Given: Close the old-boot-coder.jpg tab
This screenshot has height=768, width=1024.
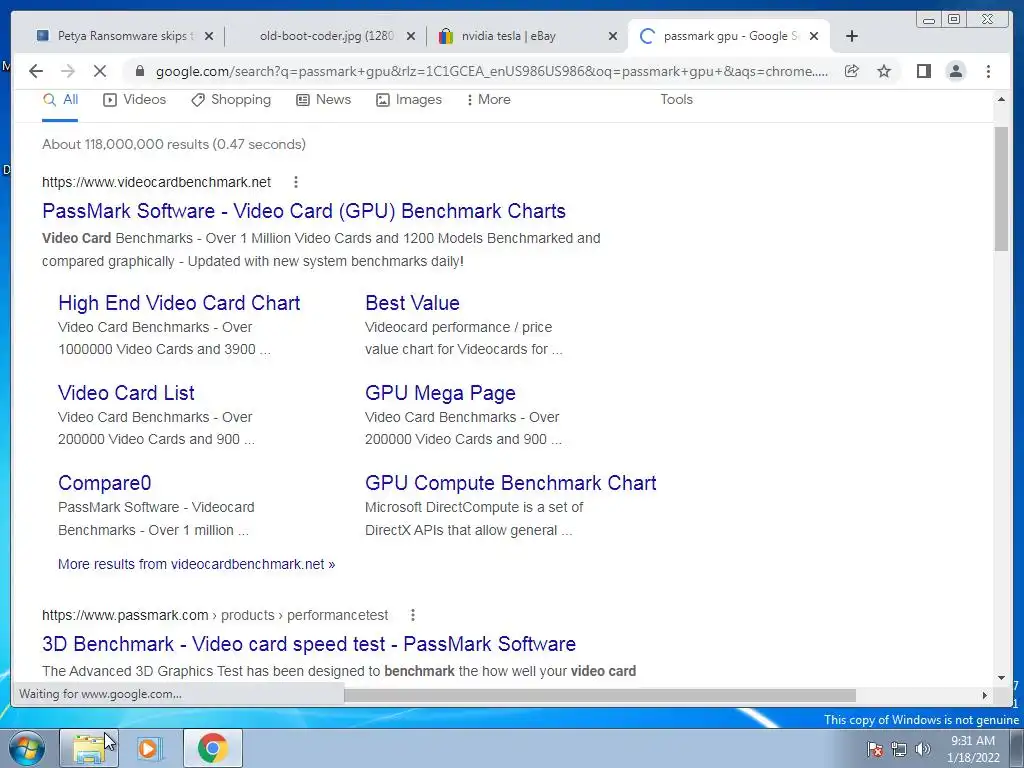Looking at the screenshot, I should pyautogui.click(x=411, y=36).
